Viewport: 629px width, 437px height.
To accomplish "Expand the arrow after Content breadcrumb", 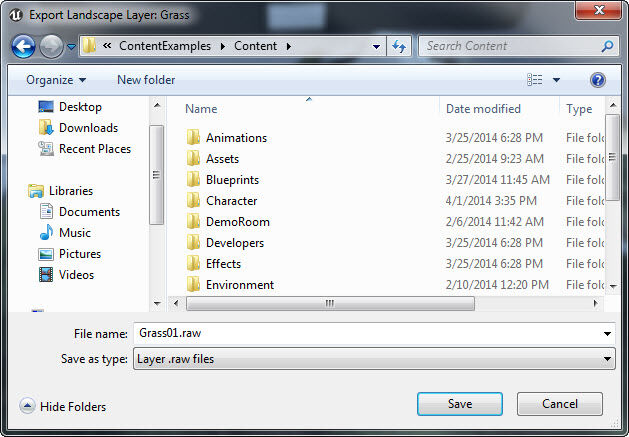I will tap(289, 47).
